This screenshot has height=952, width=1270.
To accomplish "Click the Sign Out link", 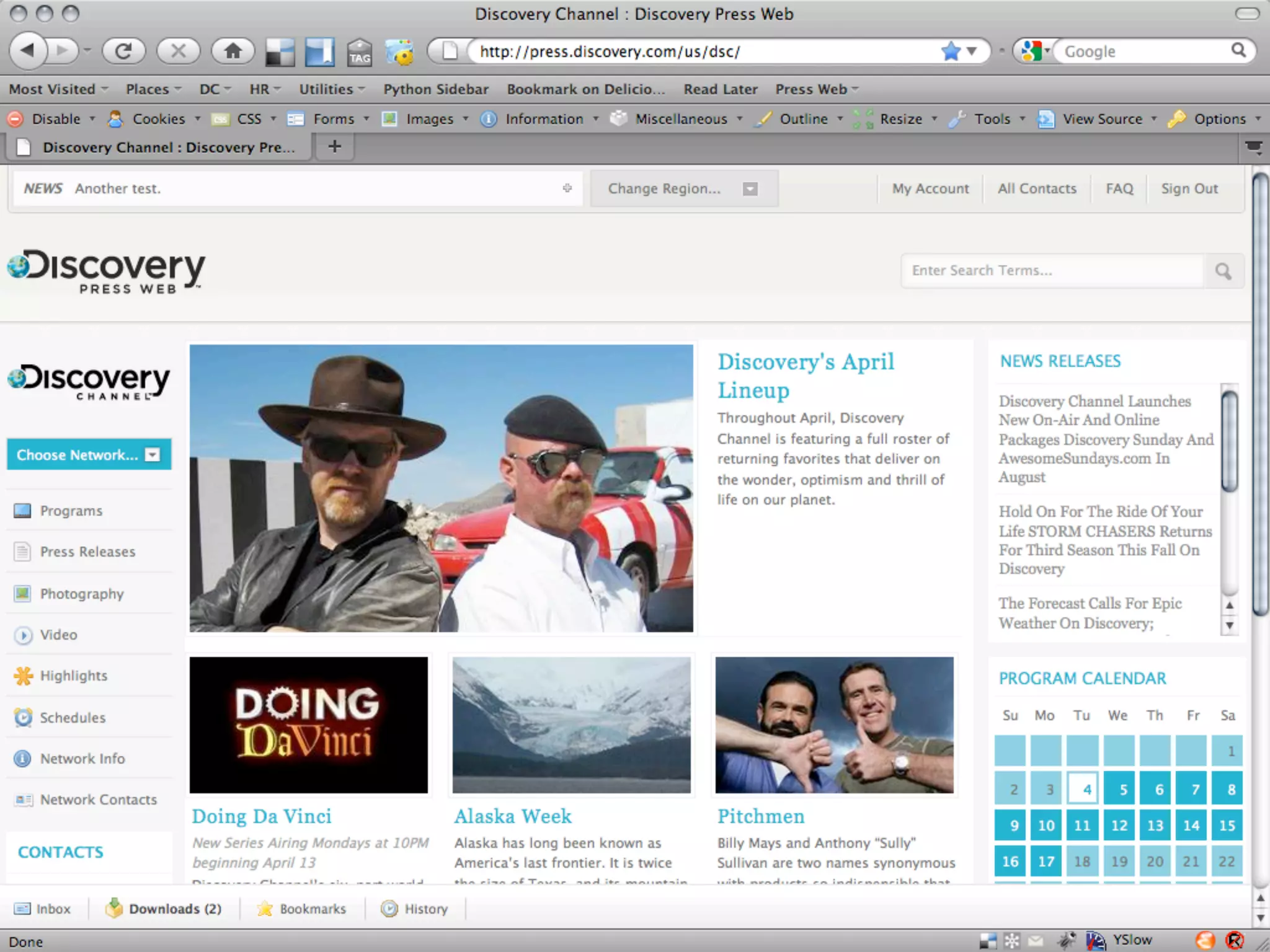I will (1189, 188).
